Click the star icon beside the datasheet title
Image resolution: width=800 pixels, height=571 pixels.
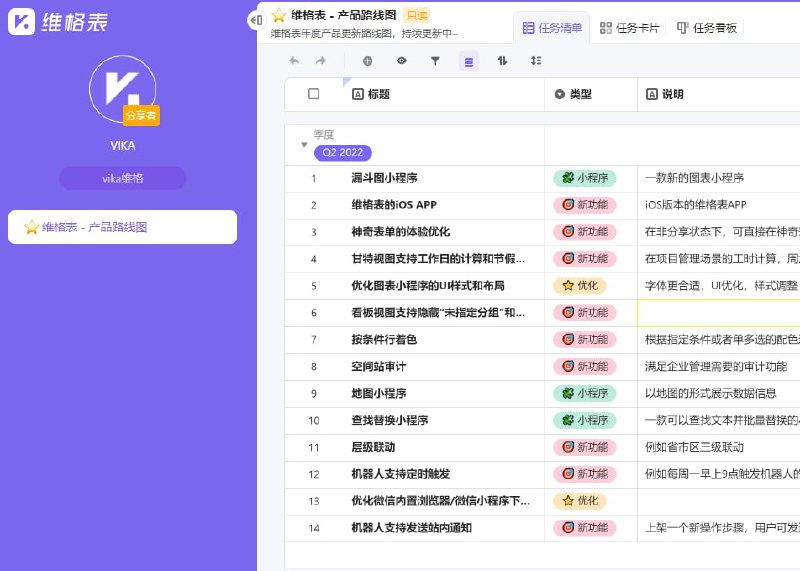(279, 15)
